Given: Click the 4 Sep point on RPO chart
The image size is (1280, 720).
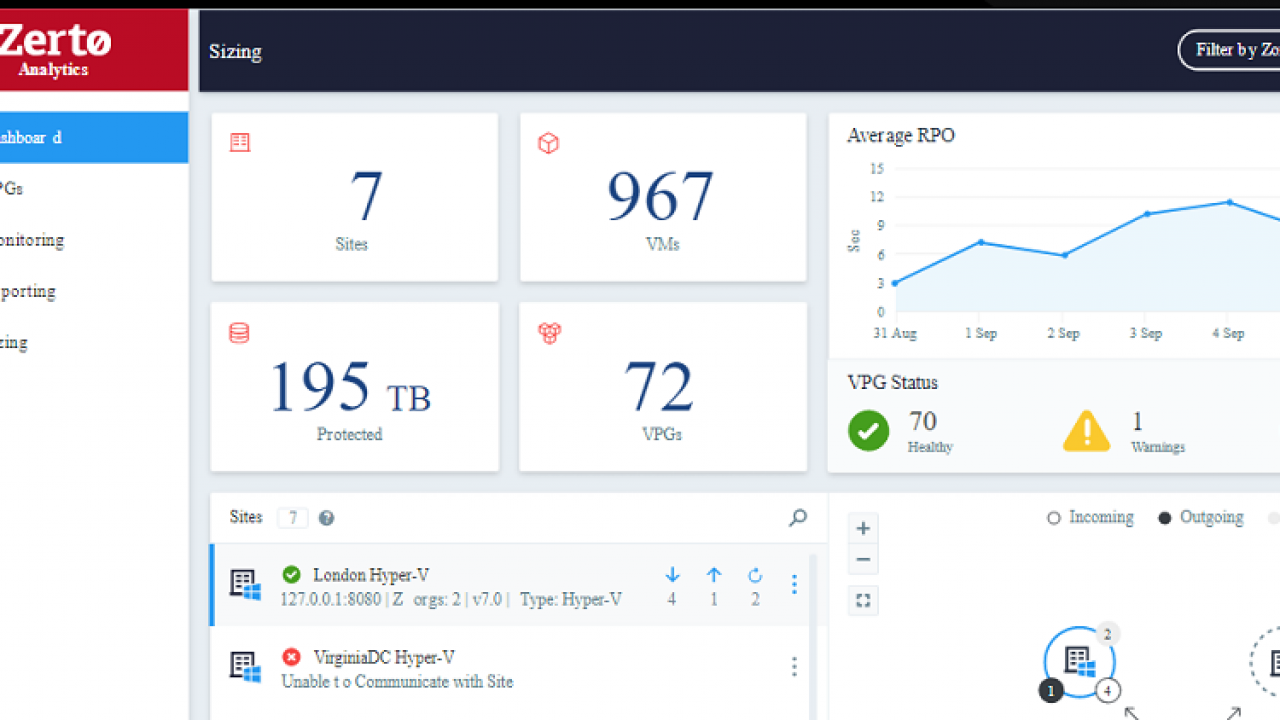Looking at the screenshot, I should (x=1230, y=202).
